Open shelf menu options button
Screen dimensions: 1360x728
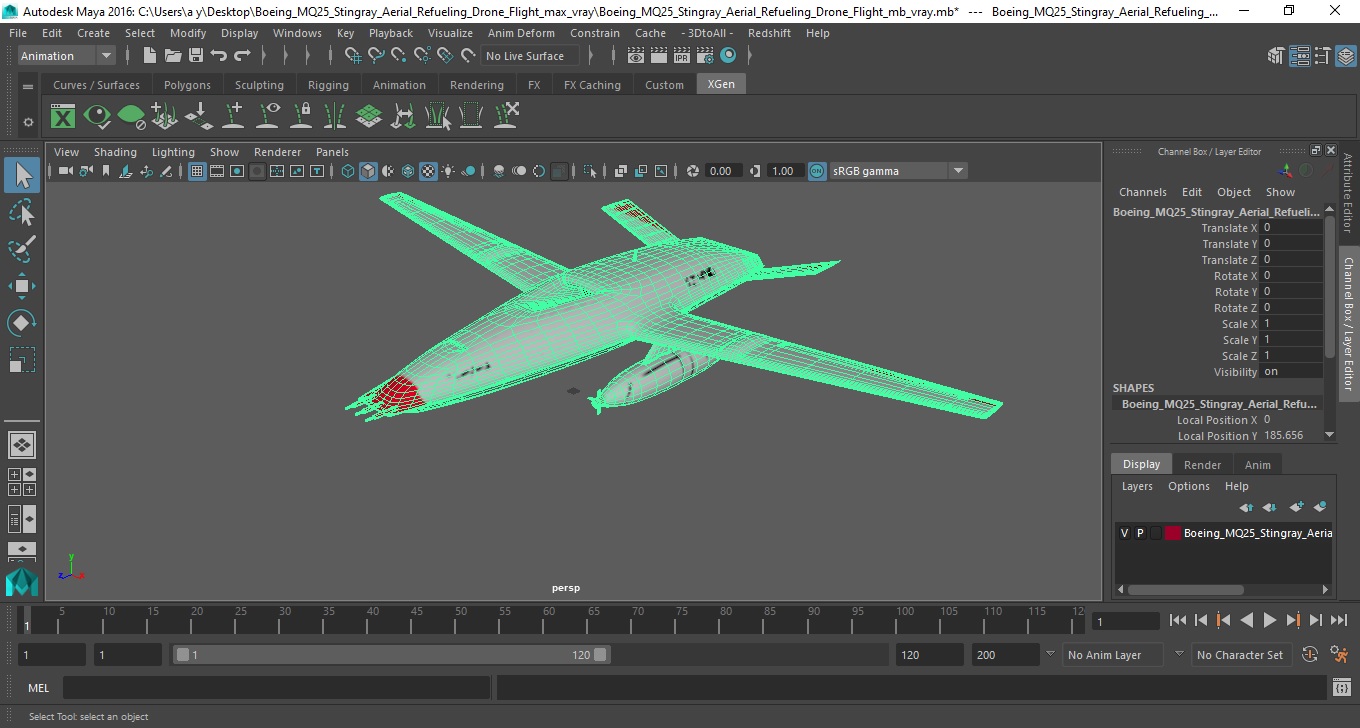coord(28,87)
